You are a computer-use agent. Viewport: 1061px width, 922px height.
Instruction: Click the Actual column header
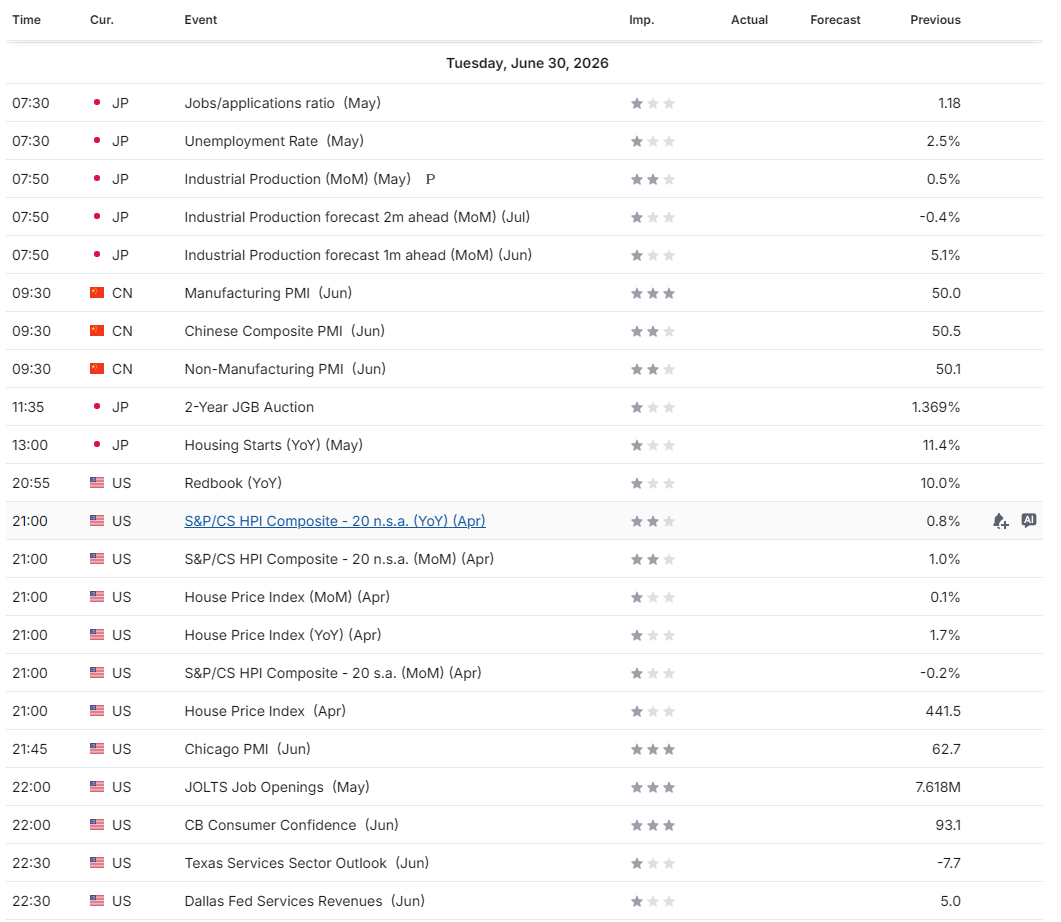click(749, 20)
